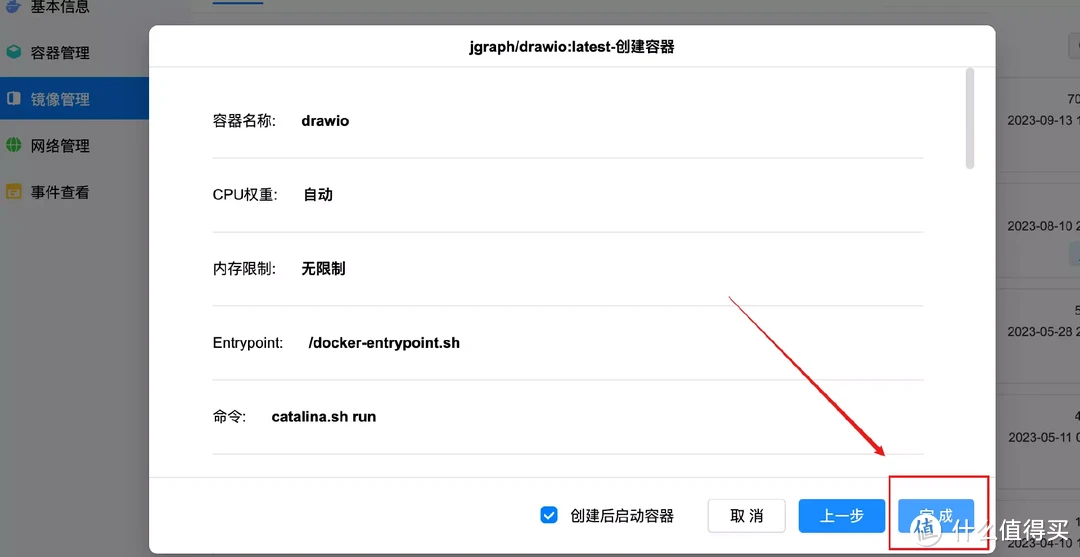Click date 2023-05-28 in background list
Image resolution: width=1080 pixels, height=557 pixels.
1042,332
